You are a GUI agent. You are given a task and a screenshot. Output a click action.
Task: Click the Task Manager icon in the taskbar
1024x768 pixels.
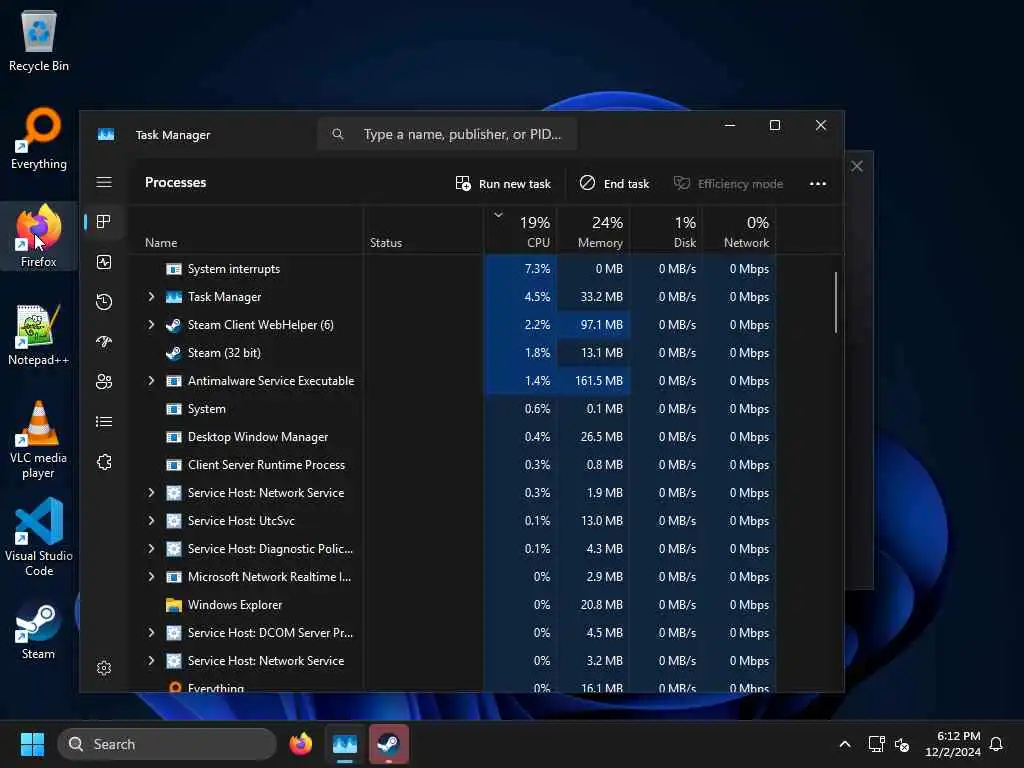point(345,744)
